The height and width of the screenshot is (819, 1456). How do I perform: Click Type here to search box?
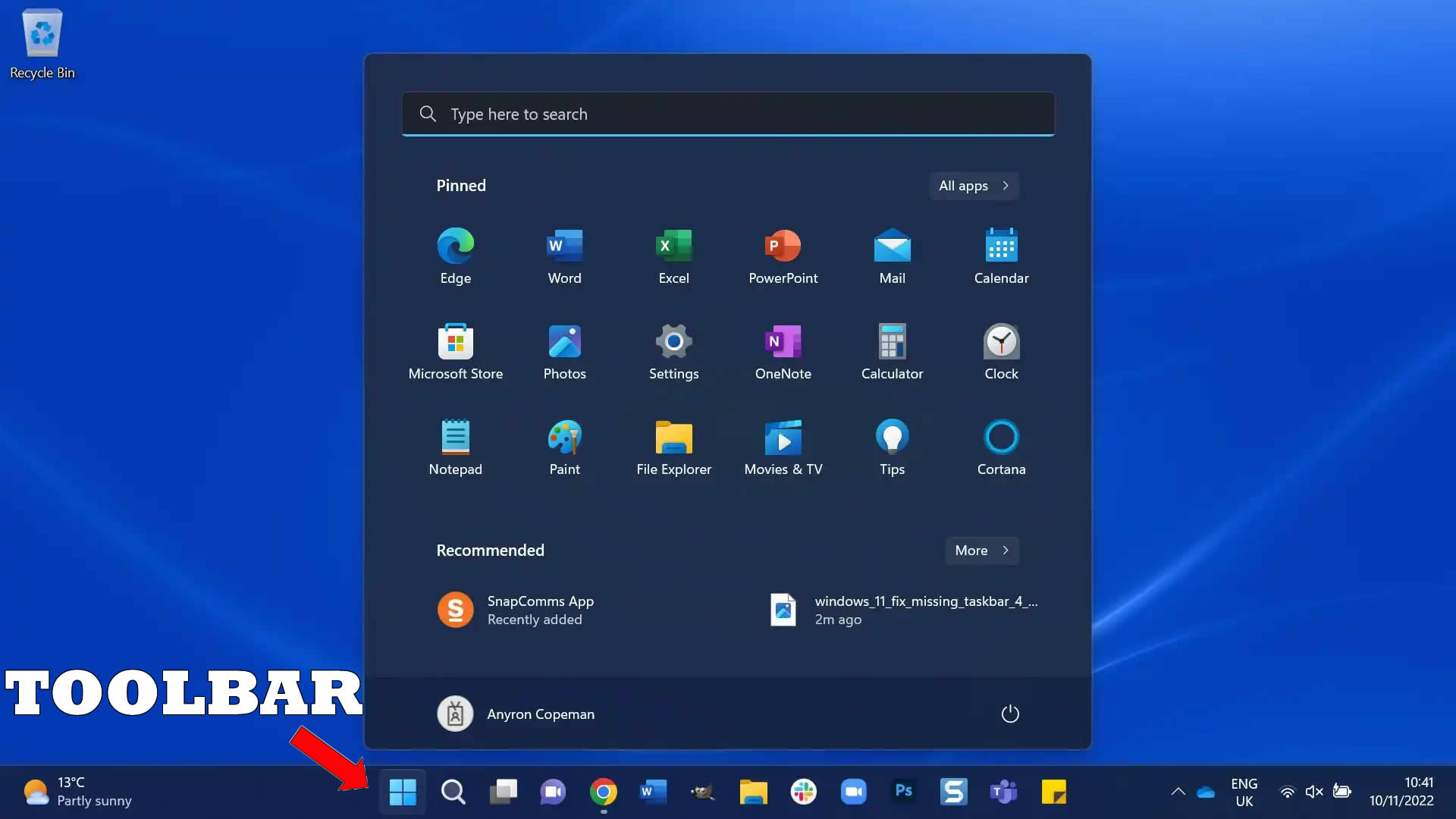[728, 114]
